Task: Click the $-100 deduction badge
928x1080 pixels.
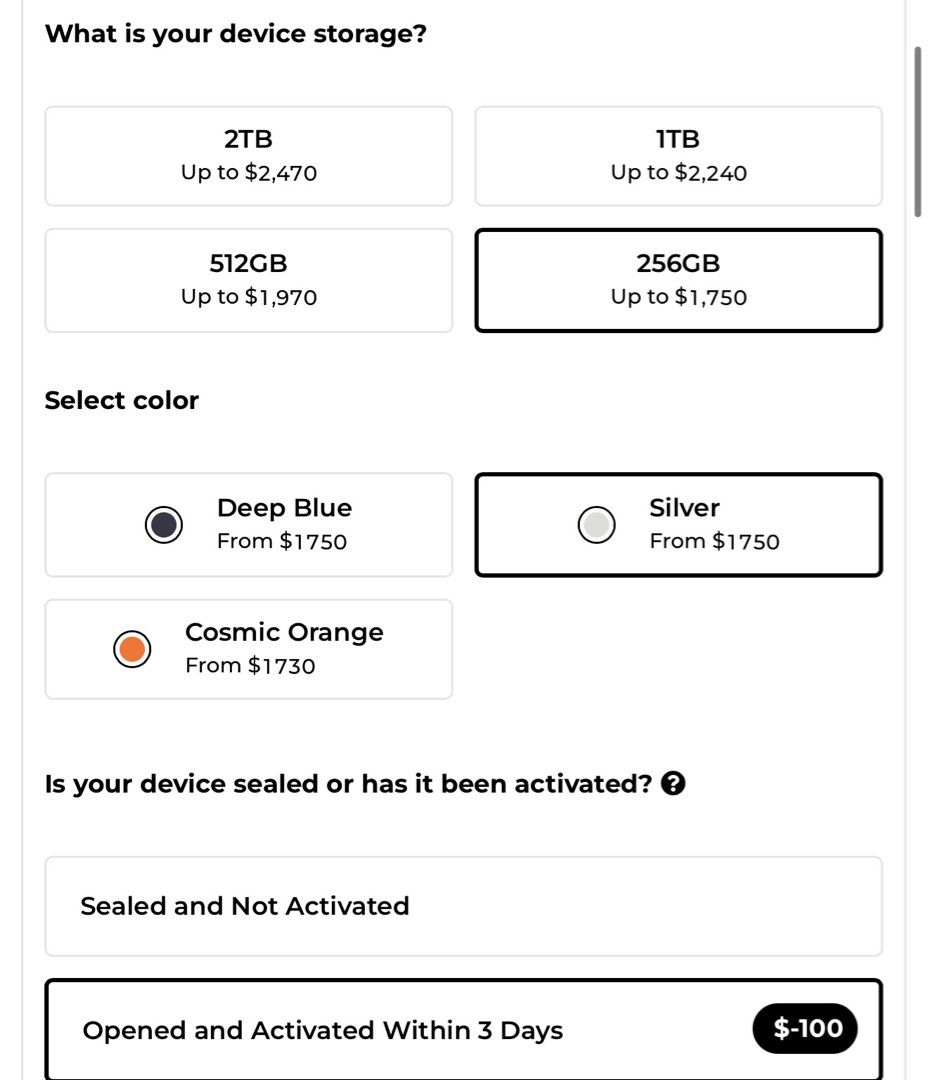Action: [805, 1028]
